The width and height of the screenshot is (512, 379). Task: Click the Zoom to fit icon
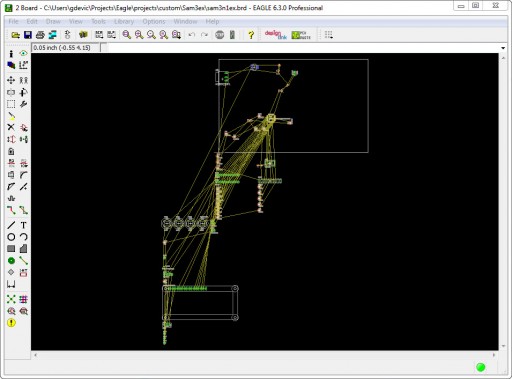pos(127,35)
